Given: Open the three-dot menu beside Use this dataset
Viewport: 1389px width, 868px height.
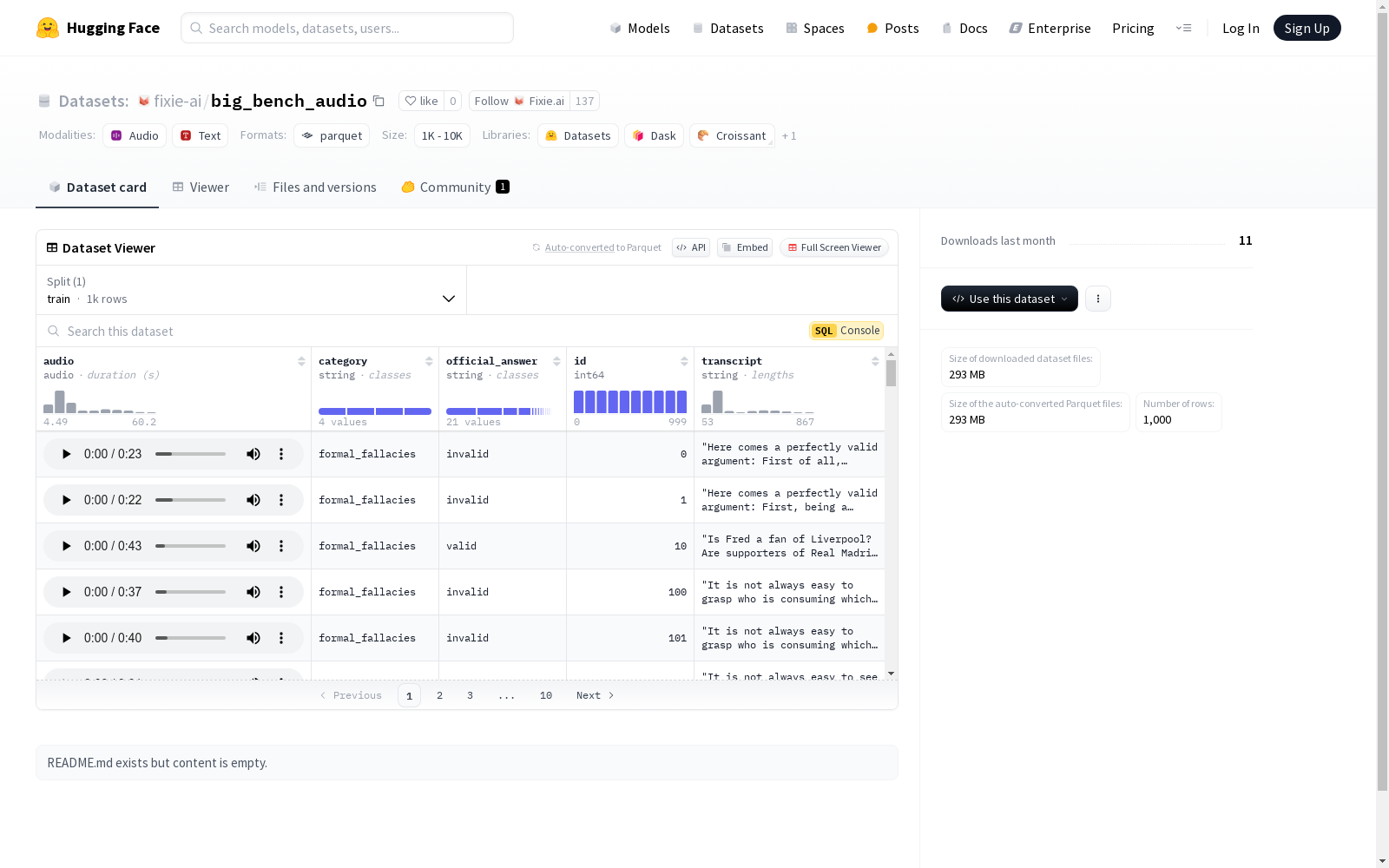Looking at the screenshot, I should (1098, 299).
